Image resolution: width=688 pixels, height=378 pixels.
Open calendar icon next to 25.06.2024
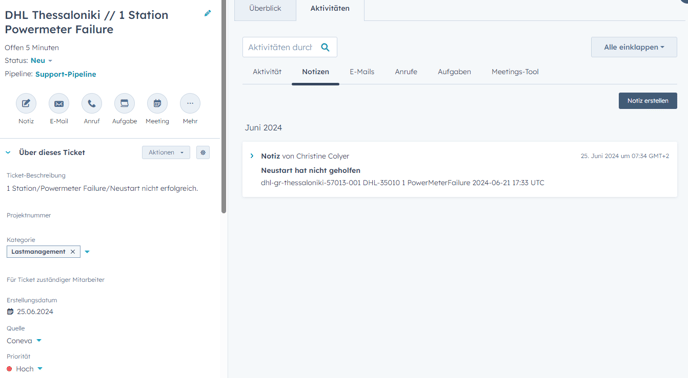10,312
